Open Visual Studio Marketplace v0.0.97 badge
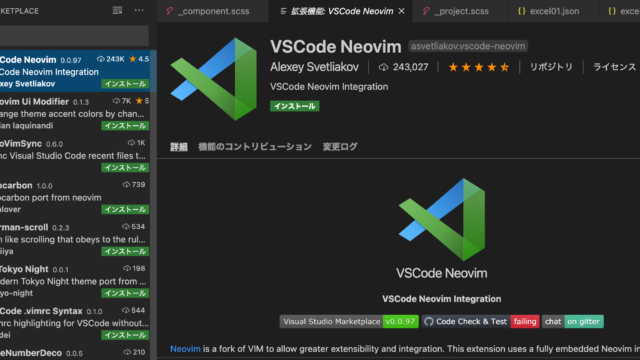Screen dimensions: 640x360 tap(349, 322)
